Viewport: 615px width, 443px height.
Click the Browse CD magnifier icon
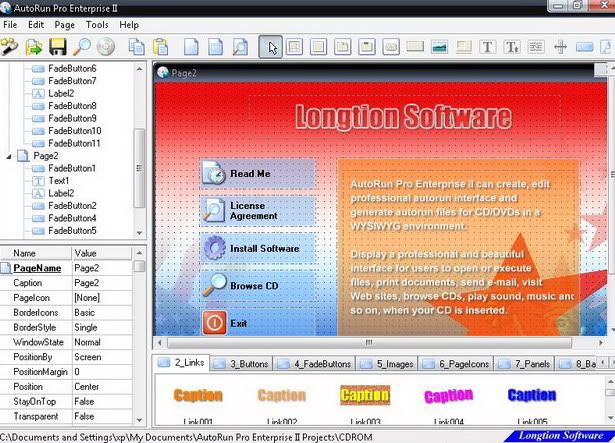tap(215, 285)
